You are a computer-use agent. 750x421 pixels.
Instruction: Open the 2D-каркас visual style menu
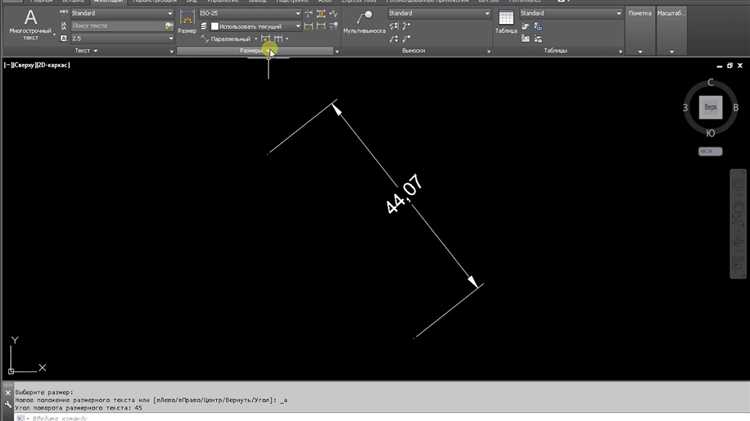(x=53, y=65)
